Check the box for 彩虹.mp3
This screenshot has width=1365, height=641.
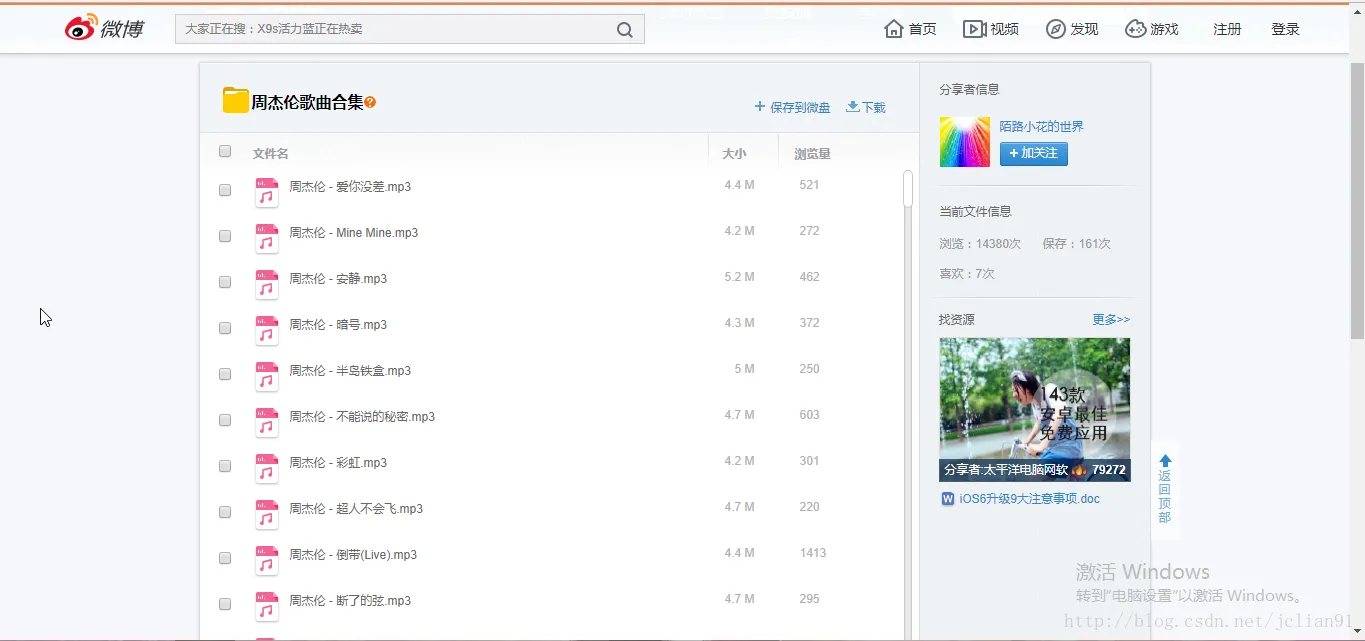point(225,466)
